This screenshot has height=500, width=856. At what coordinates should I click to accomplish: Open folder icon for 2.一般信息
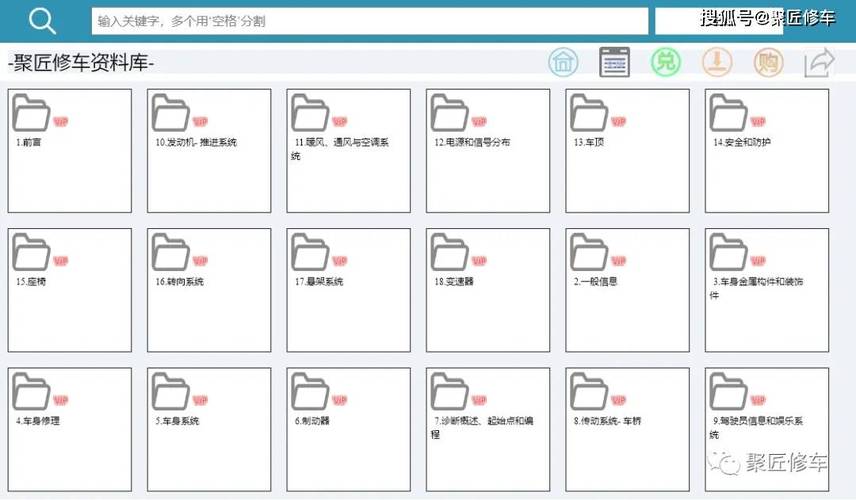589,252
